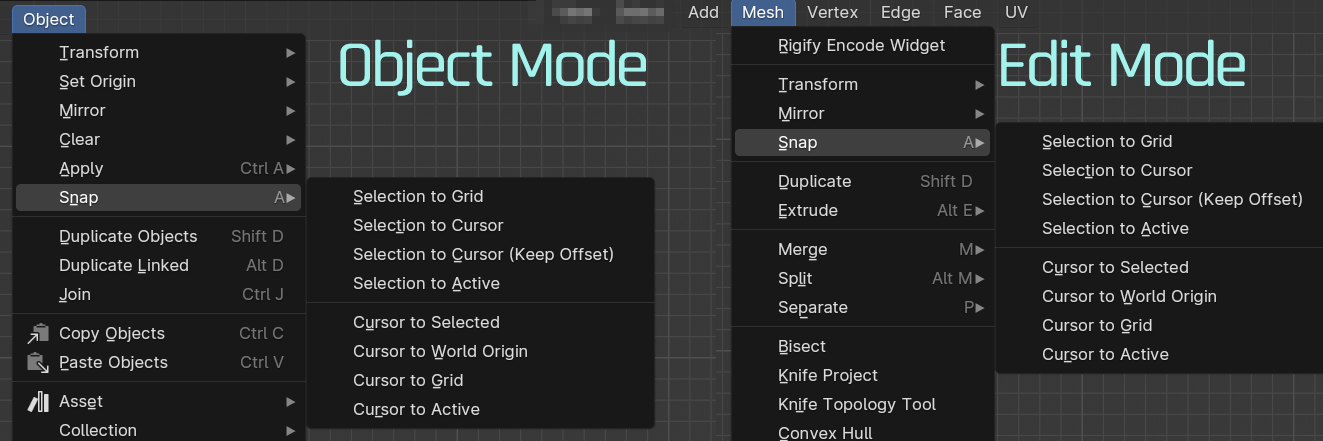Image resolution: width=1323 pixels, height=441 pixels.
Task: Click Bisect in the Mesh menu
Action: (x=802, y=346)
